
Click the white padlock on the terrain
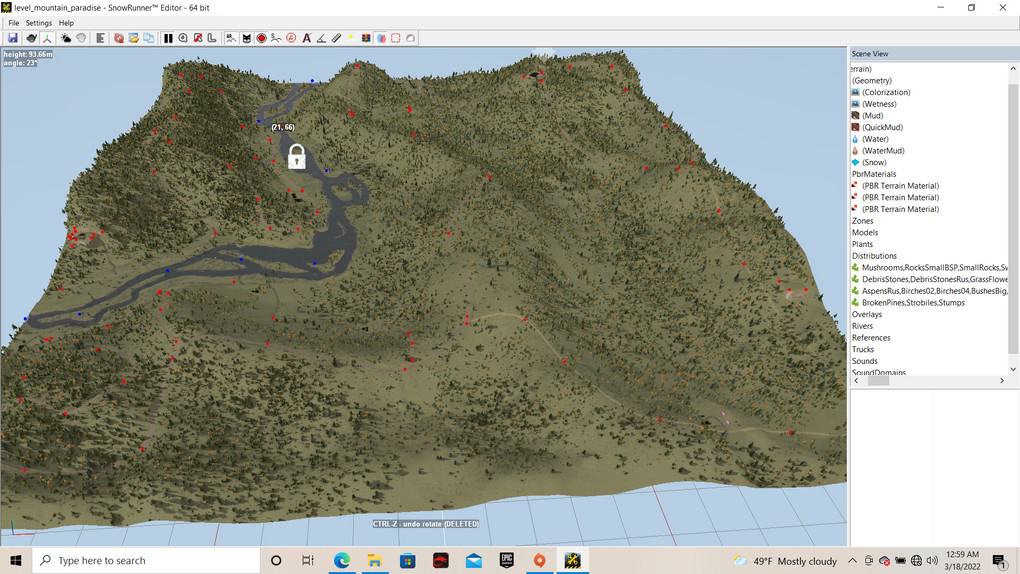297,156
